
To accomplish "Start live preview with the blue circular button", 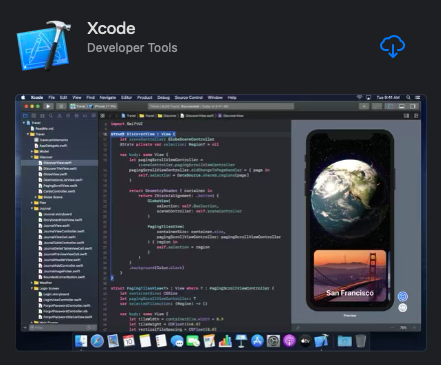I will pos(403,296).
